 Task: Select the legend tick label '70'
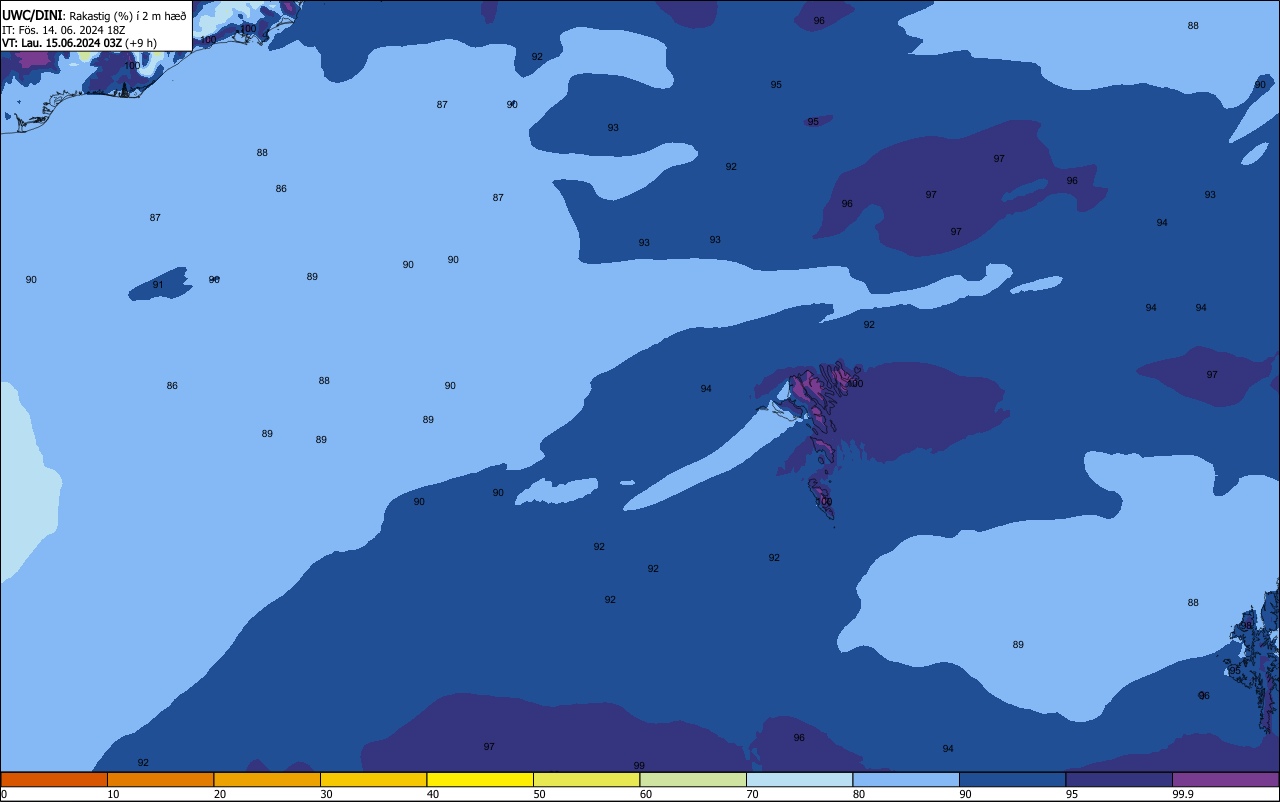[x=752, y=794]
